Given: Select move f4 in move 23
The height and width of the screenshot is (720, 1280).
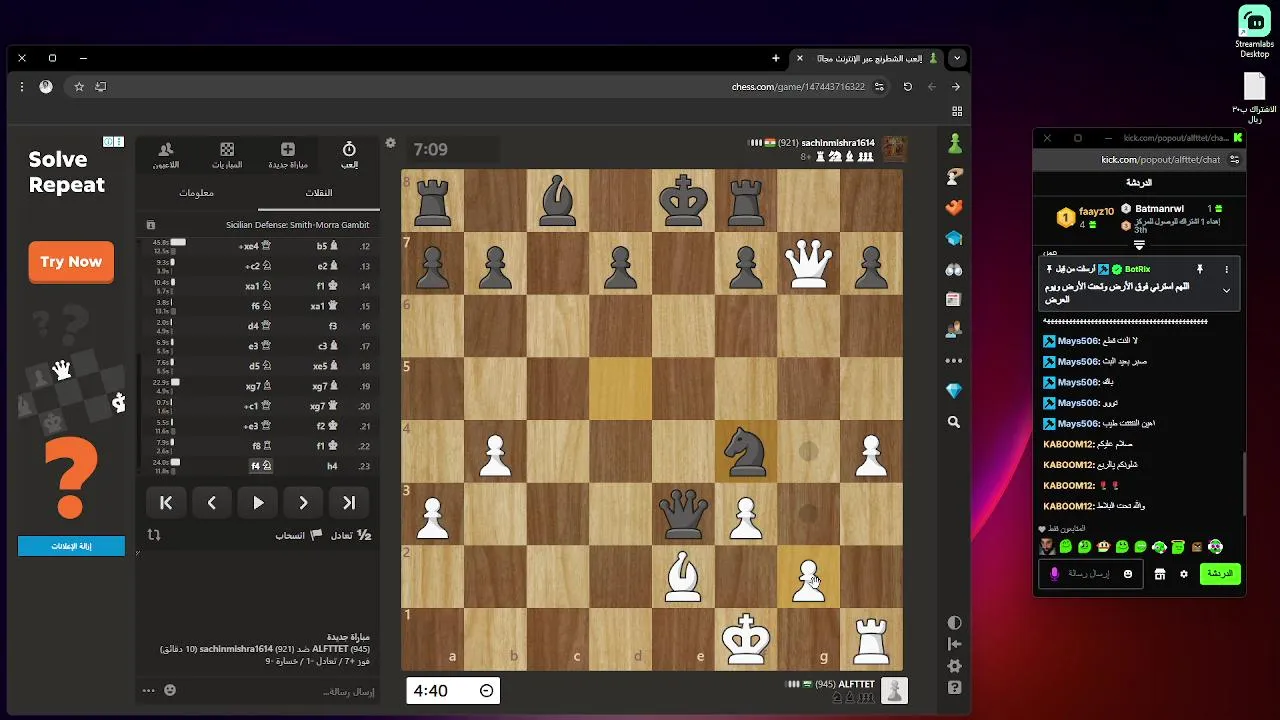Looking at the screenshot, I should point(261,466).
